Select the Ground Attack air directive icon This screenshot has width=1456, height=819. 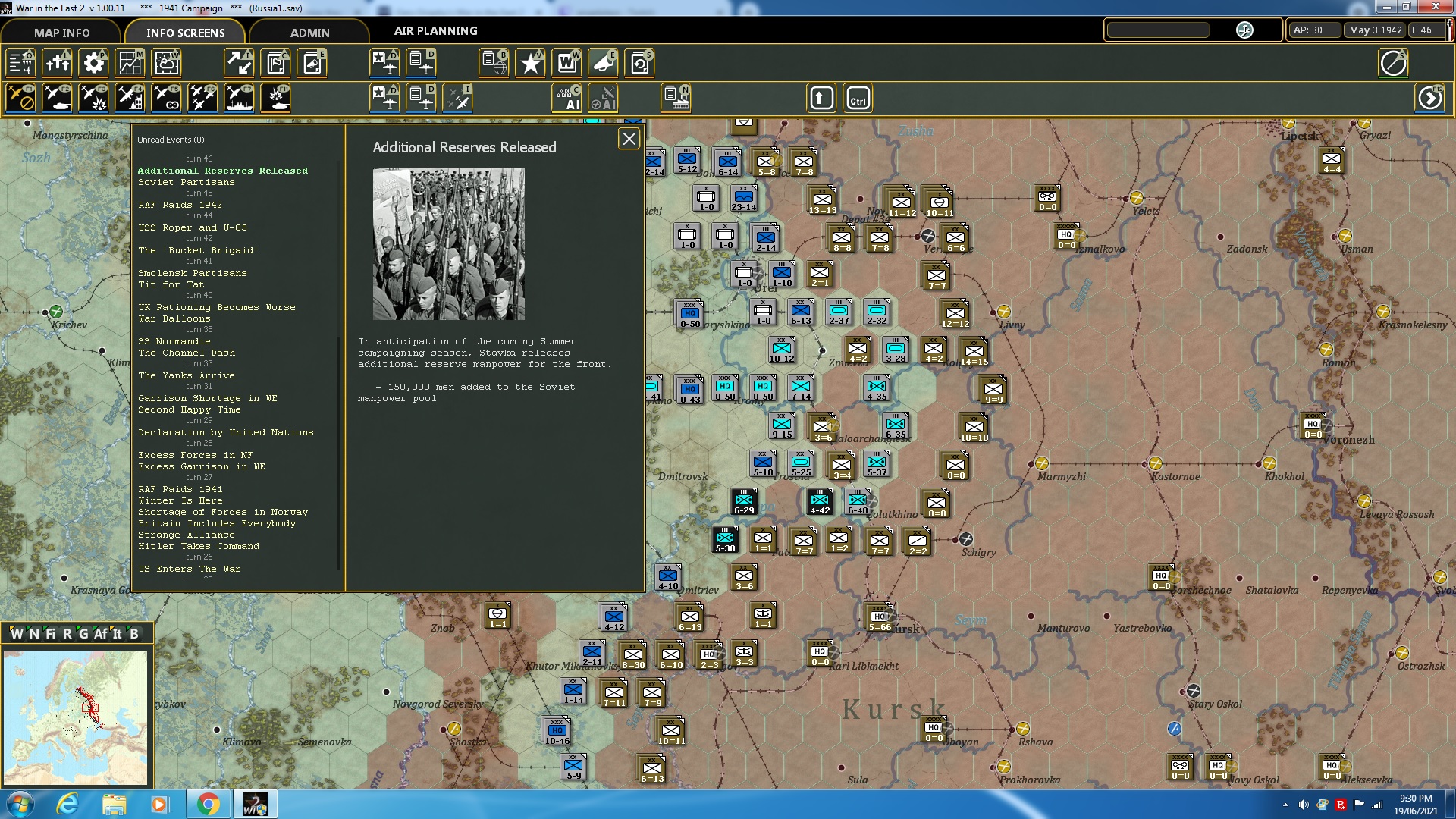tap(93, 97)
